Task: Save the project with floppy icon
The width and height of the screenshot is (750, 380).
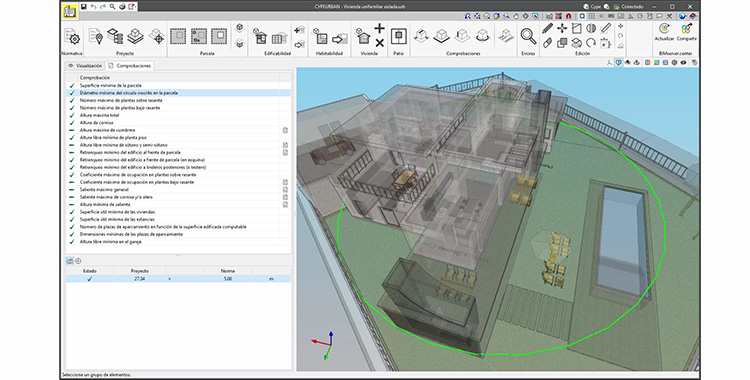Action: point(84,7)
